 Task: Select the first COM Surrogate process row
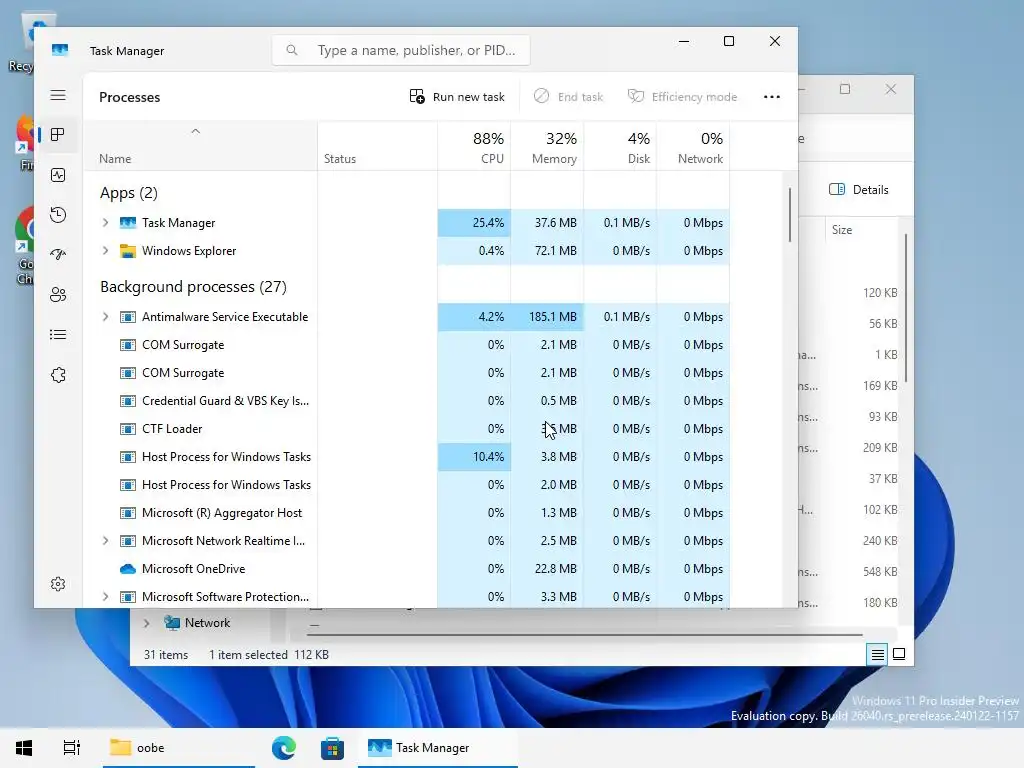coord(406,345)
